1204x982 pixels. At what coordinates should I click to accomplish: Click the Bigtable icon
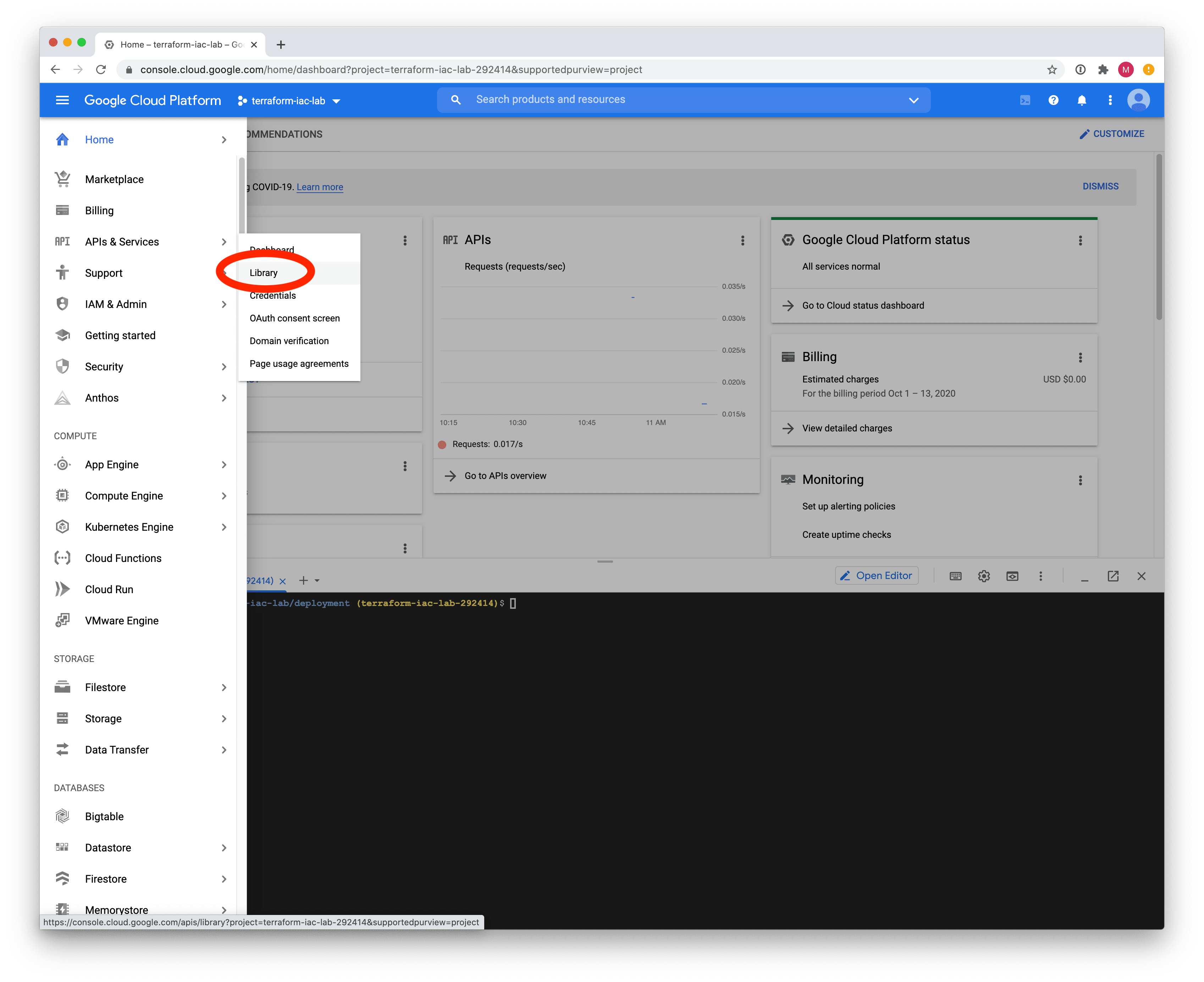[x=62, y=816]
